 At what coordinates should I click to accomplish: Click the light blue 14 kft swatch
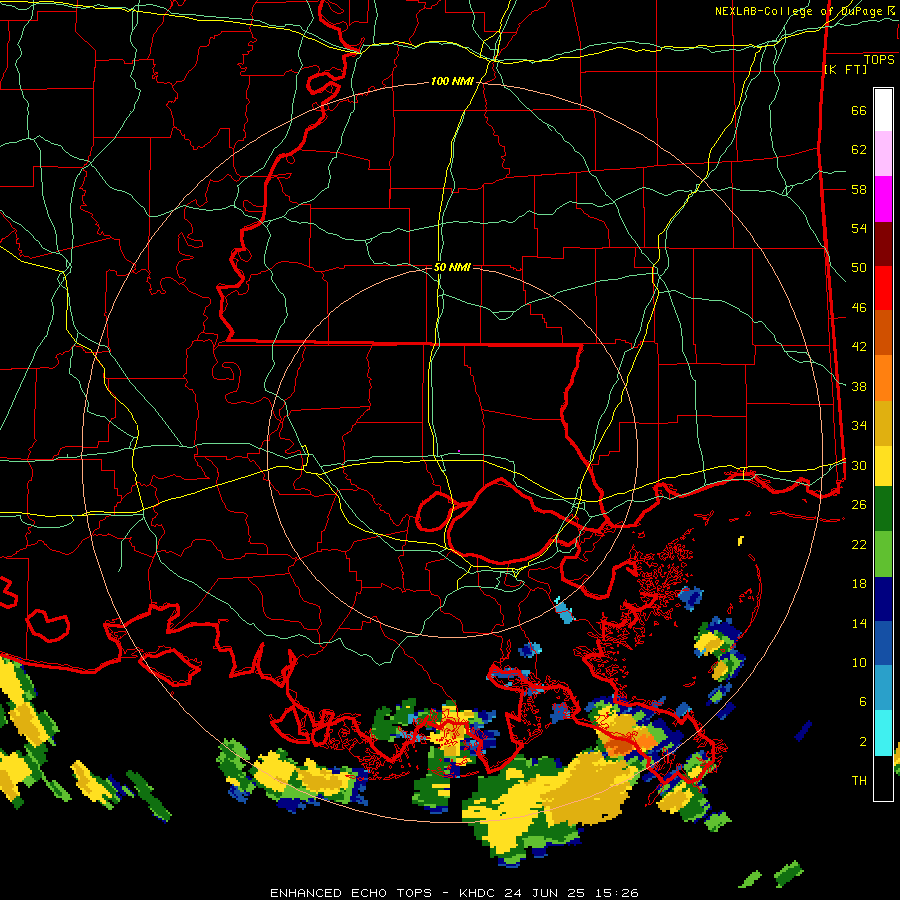883,688
